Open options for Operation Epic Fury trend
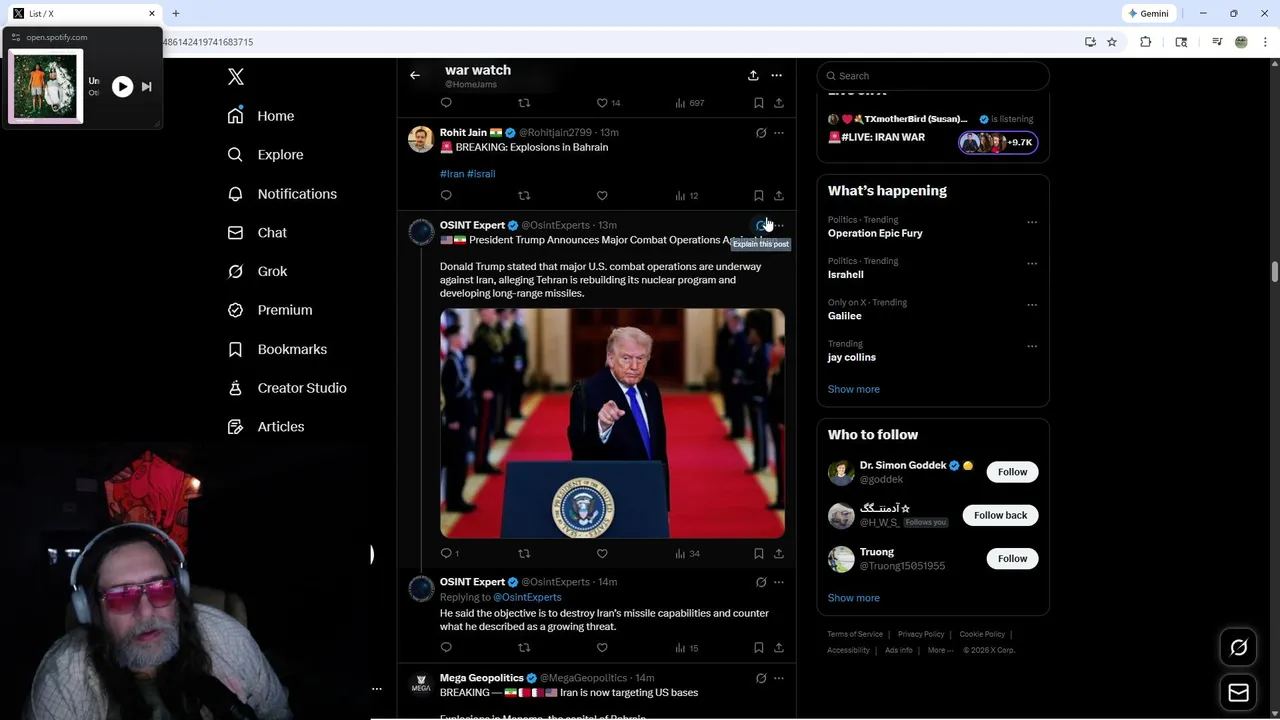The image size is (1280, 720). point(1032,222)
